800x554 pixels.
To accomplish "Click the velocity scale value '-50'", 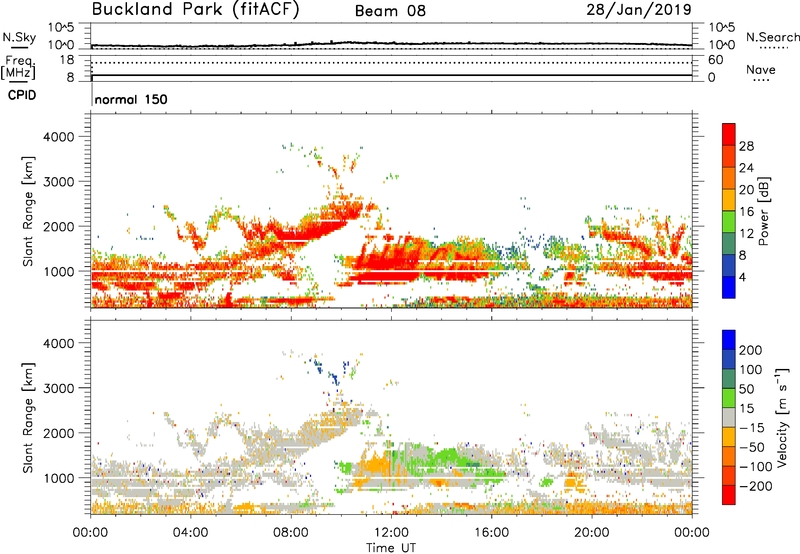I will [x=752, y=447].
